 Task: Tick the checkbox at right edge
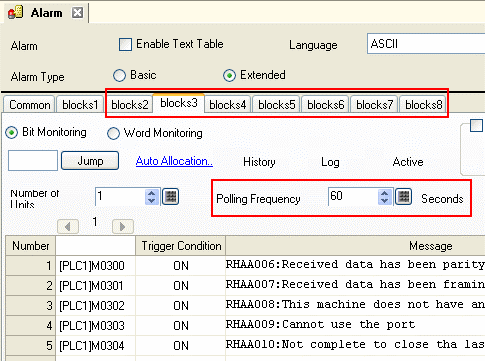[476, 125]
